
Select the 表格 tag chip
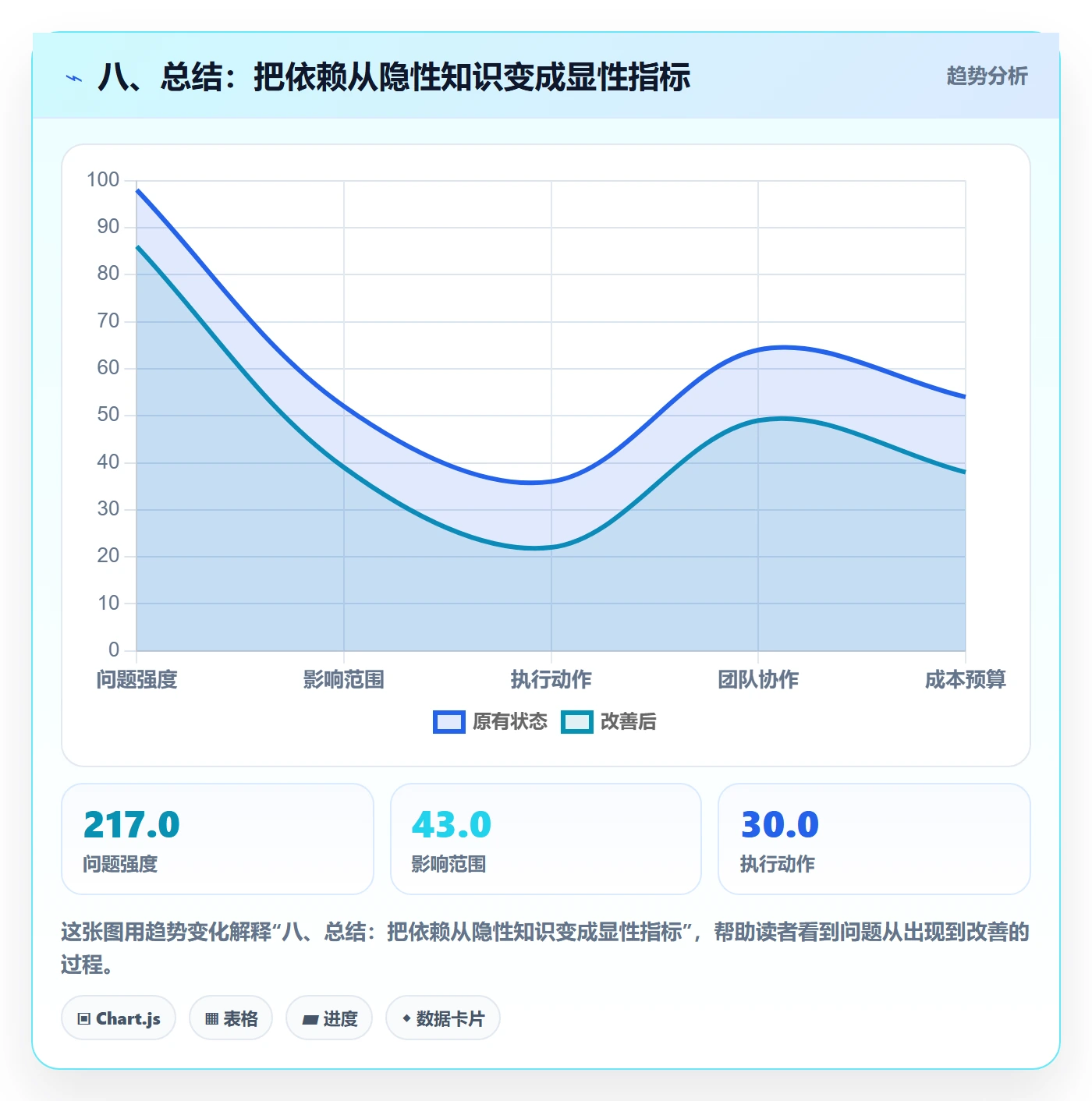[231, 1018]
